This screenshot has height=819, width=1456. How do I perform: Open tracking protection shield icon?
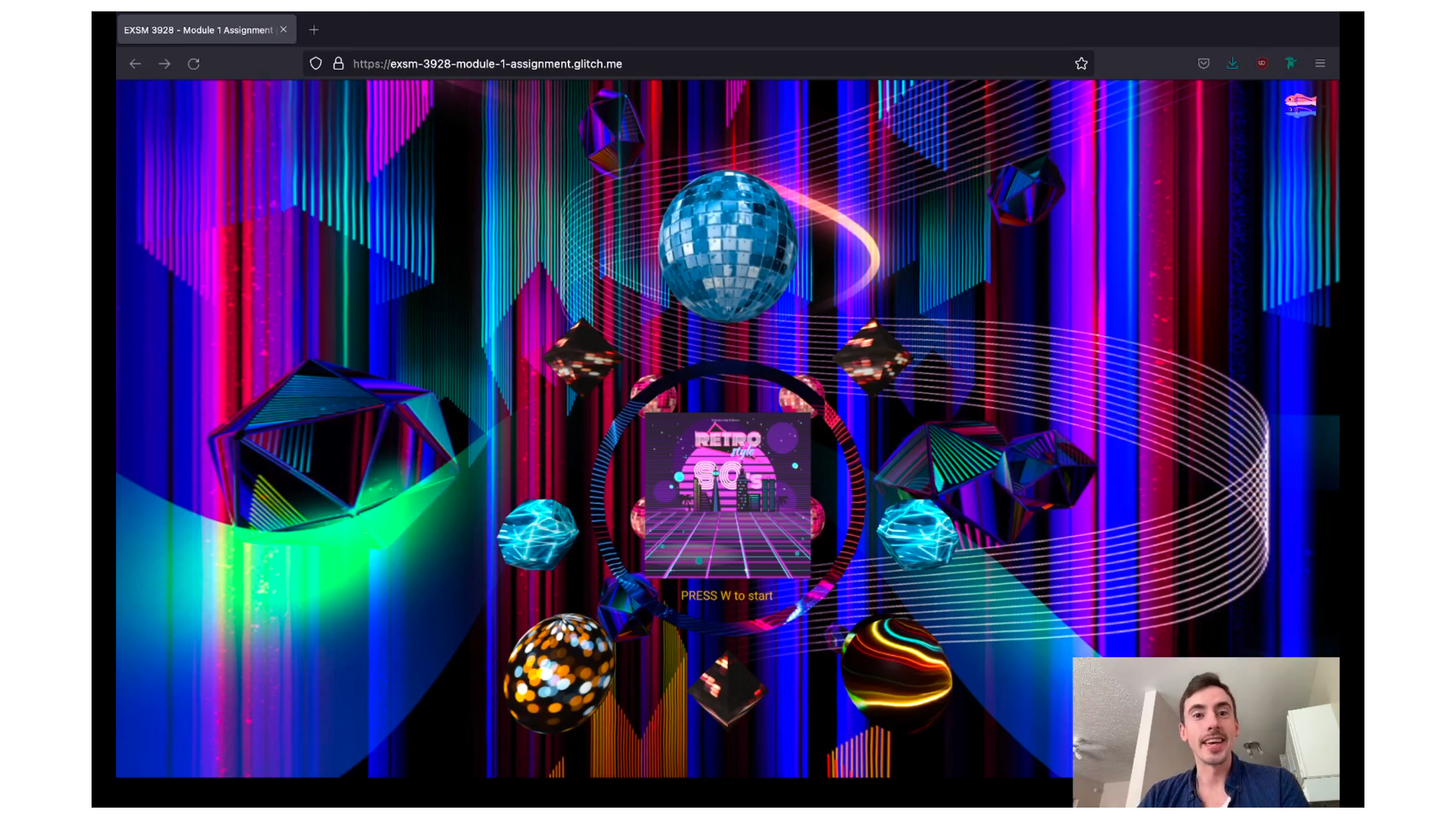(316, 63)
